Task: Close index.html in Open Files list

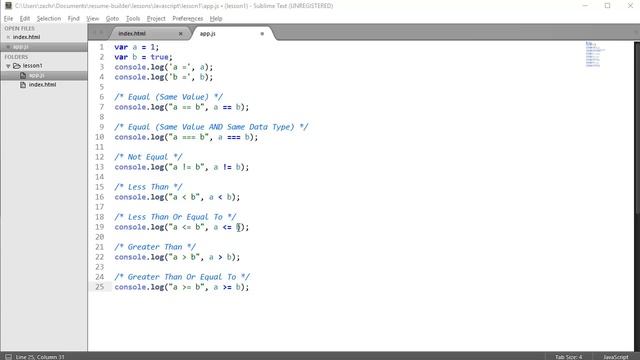Action: pos(8,37)
